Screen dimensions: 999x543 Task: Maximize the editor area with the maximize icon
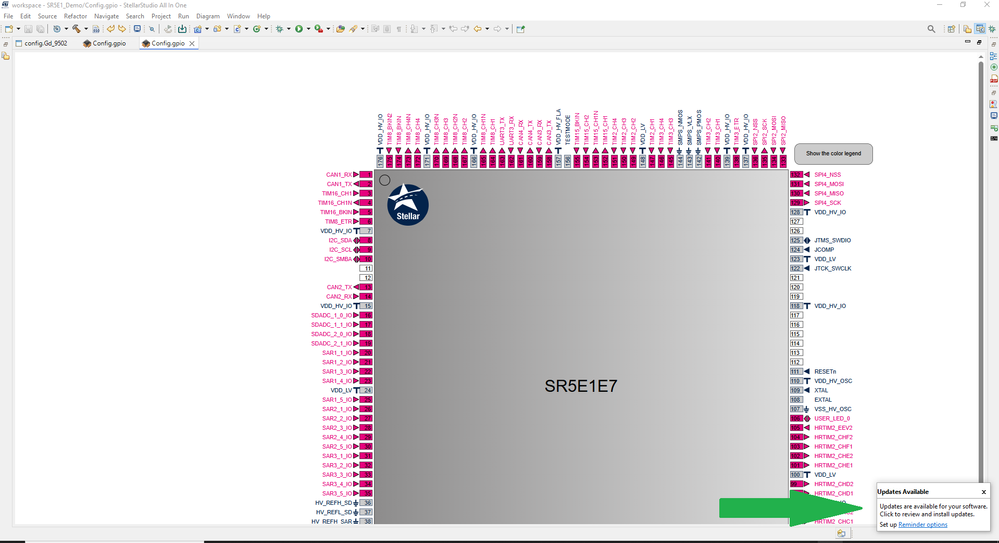tap(979, 42)
